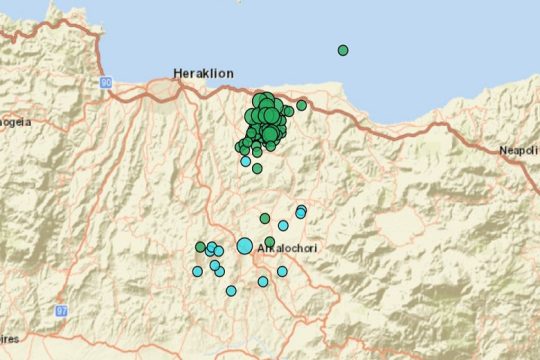Image resolution: width=540 pixels, height=360 pixels.
Task: Click the Heraklion city label
Action: click(203, 73)
